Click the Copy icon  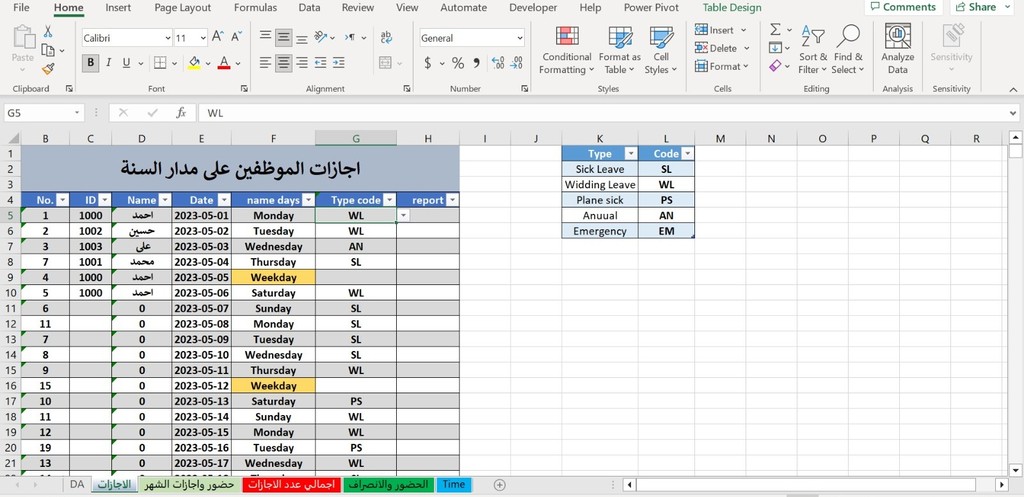[x=48, y=50]
